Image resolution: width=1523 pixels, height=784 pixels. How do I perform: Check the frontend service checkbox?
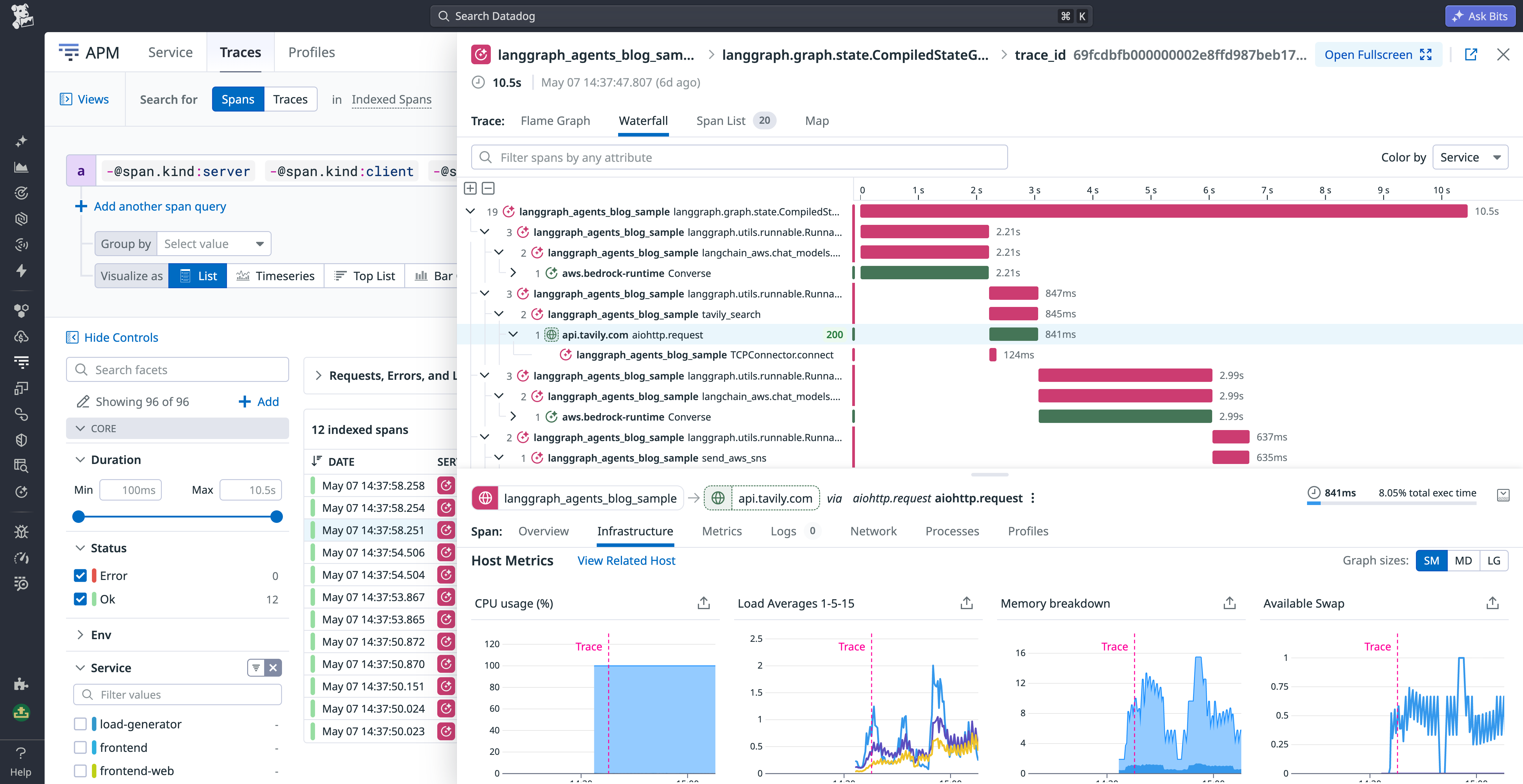pos(80,747)
